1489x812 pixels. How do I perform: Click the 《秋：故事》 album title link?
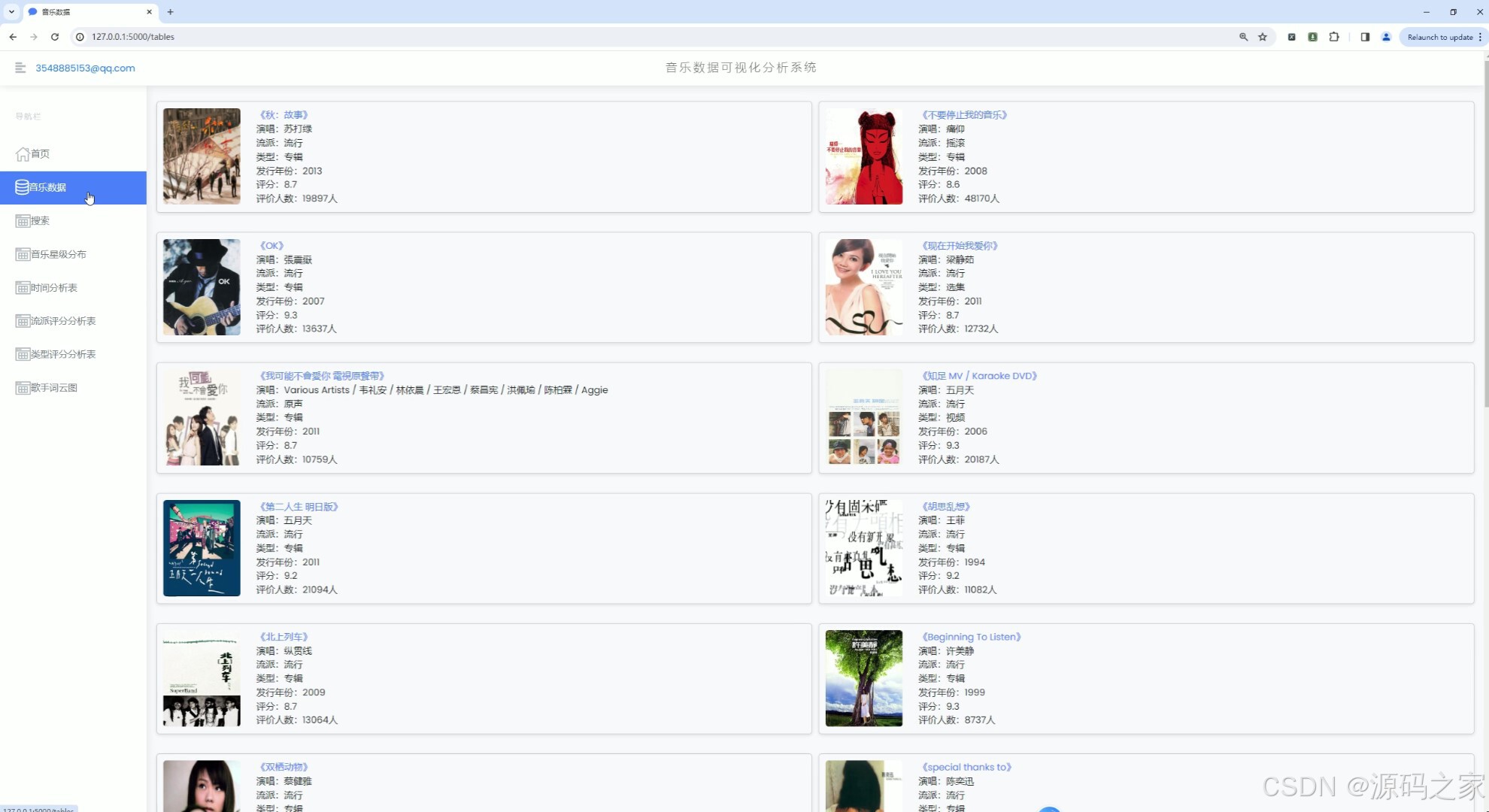click(284, 115)
